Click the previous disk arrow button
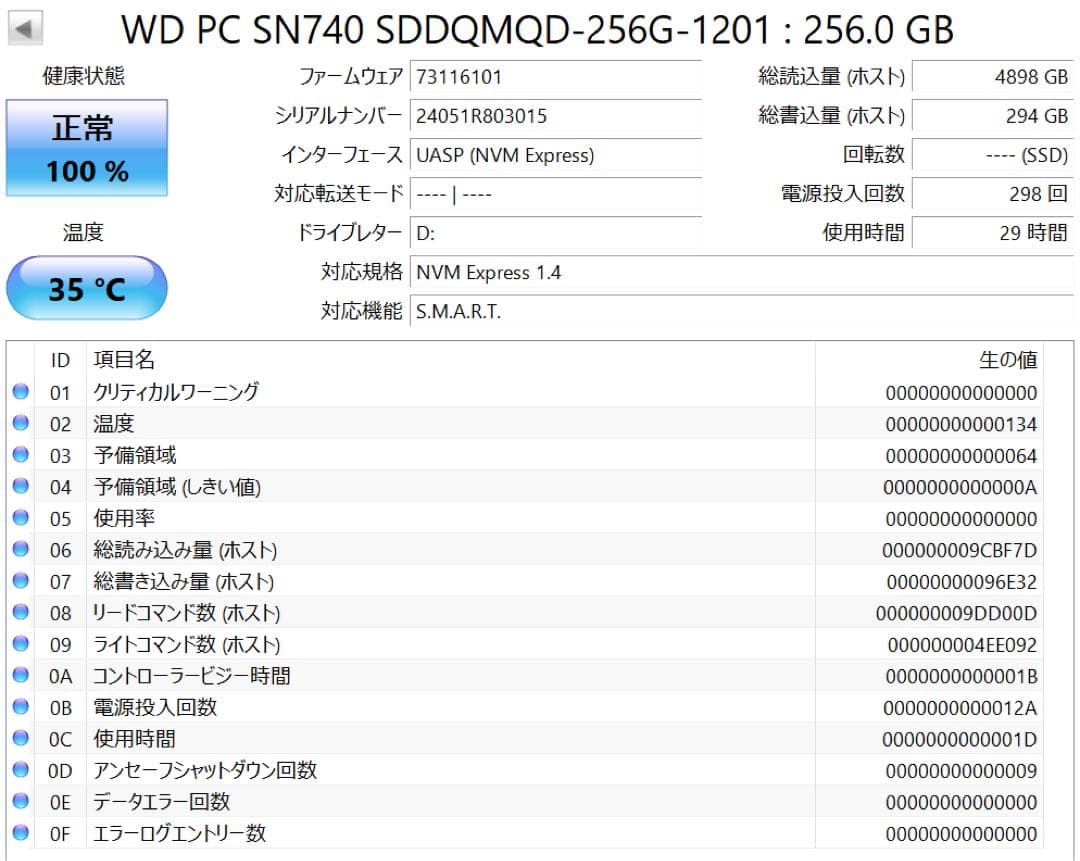The width and height of the screenshot is (1080, 861). click(25, 28)
